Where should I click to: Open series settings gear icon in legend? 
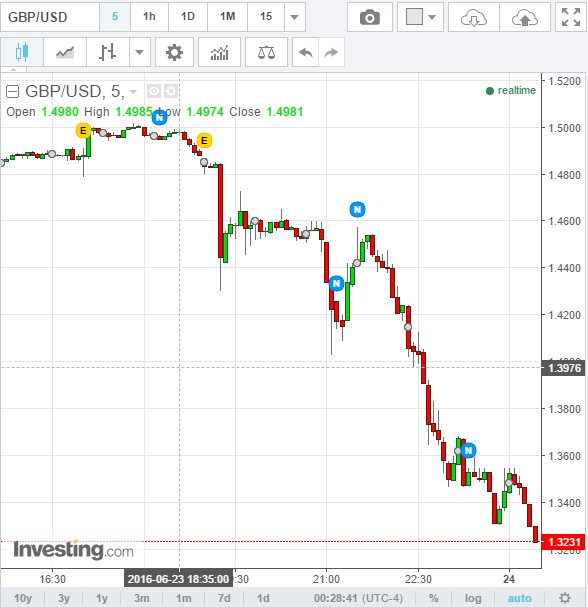pos(171,91)
